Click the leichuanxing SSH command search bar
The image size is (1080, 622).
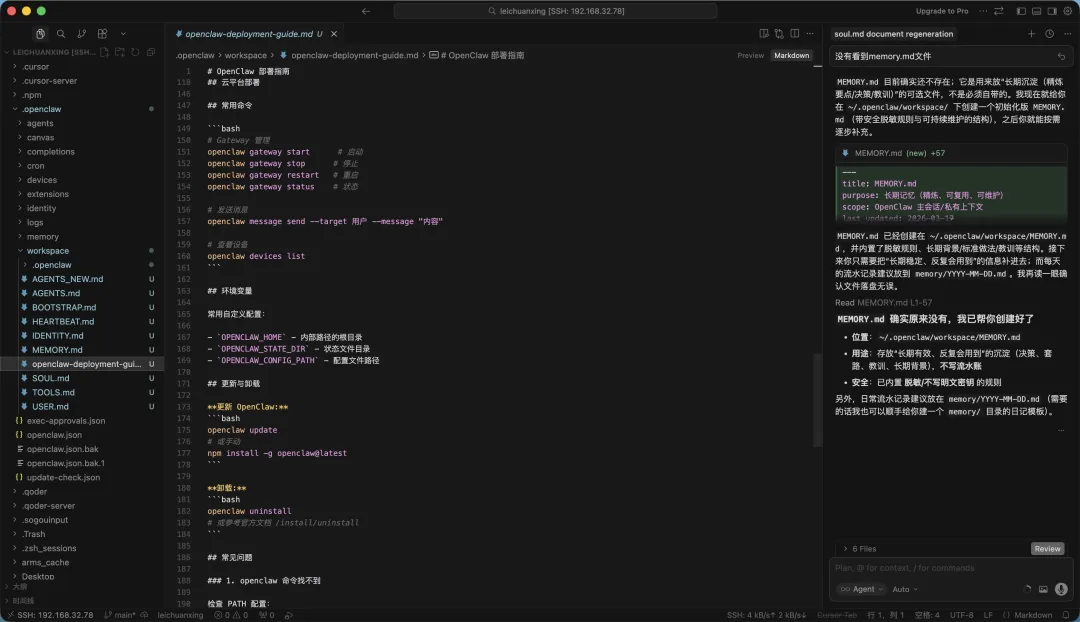[x=555, y=11]
